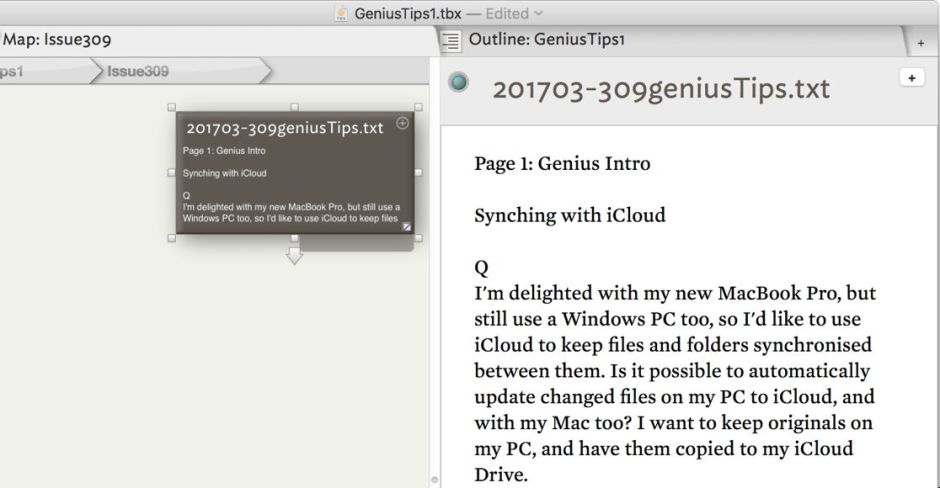This screenshot has width=940, height=488.
Task: Click the left-middle resize handle of the note
Action: point(172,173)
